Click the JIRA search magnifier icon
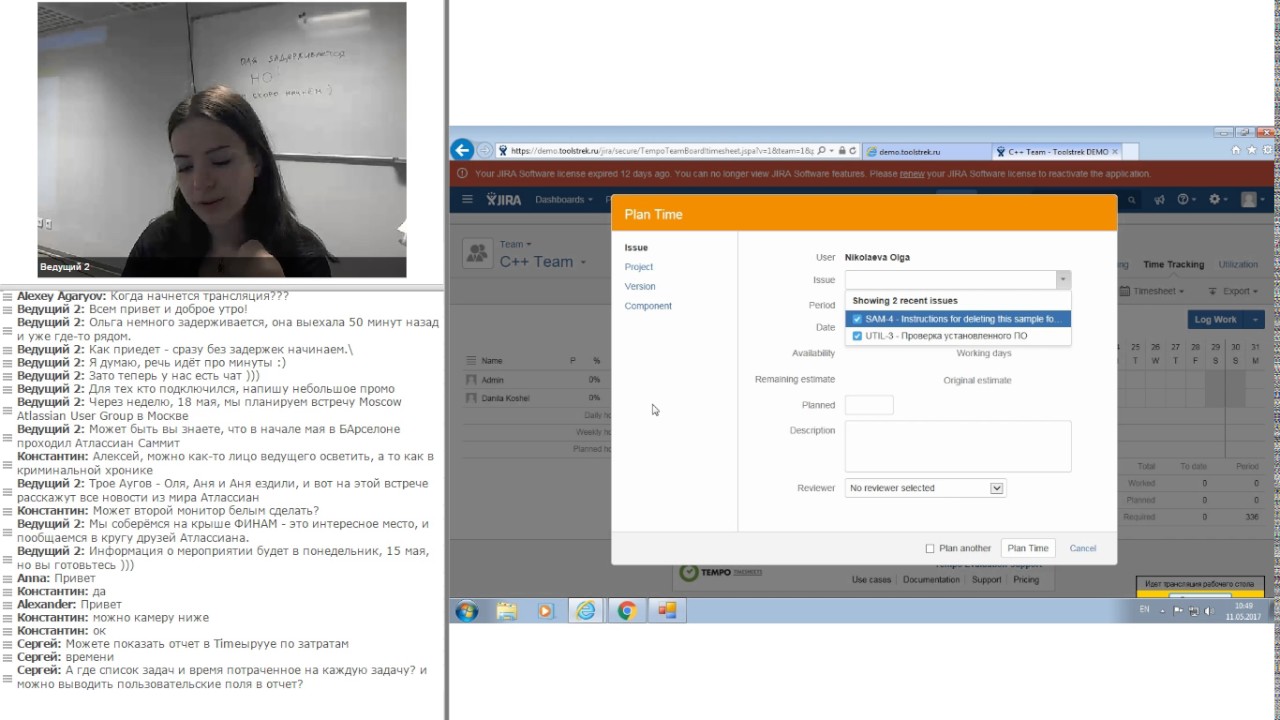 [1131, 200]
